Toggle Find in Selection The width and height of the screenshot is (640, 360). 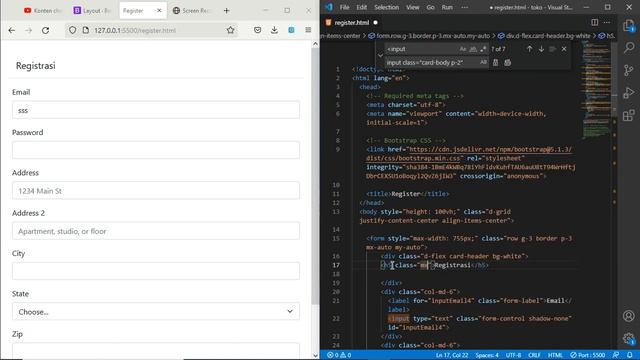553,49
